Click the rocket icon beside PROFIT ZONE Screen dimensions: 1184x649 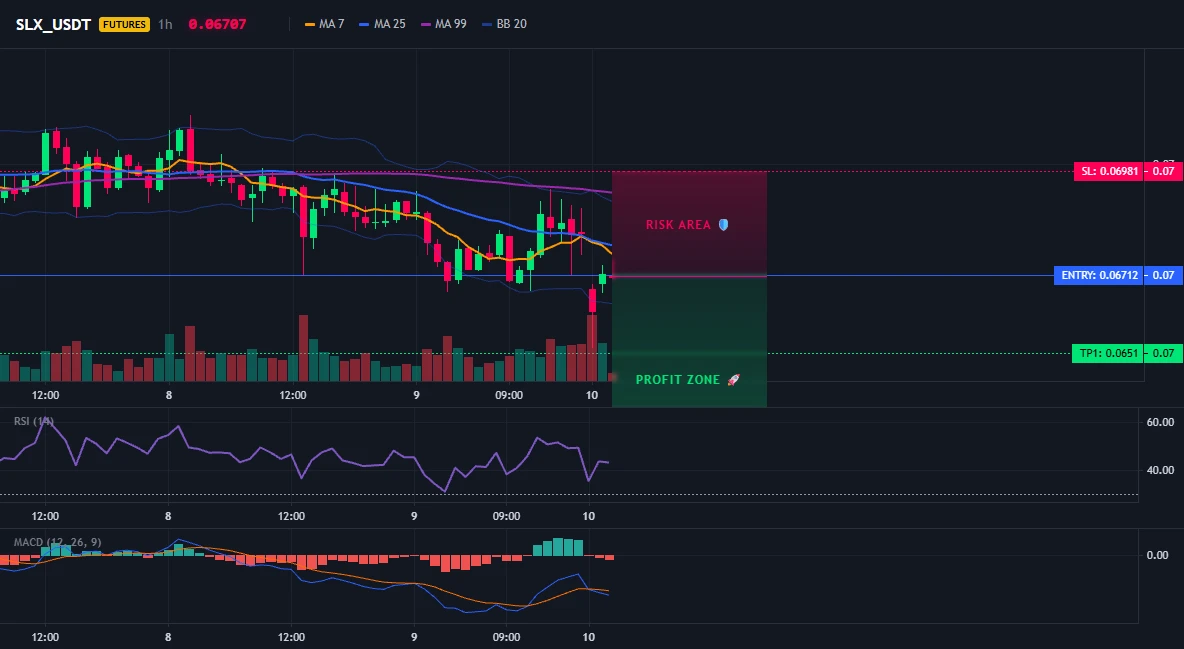click(733, 379)
